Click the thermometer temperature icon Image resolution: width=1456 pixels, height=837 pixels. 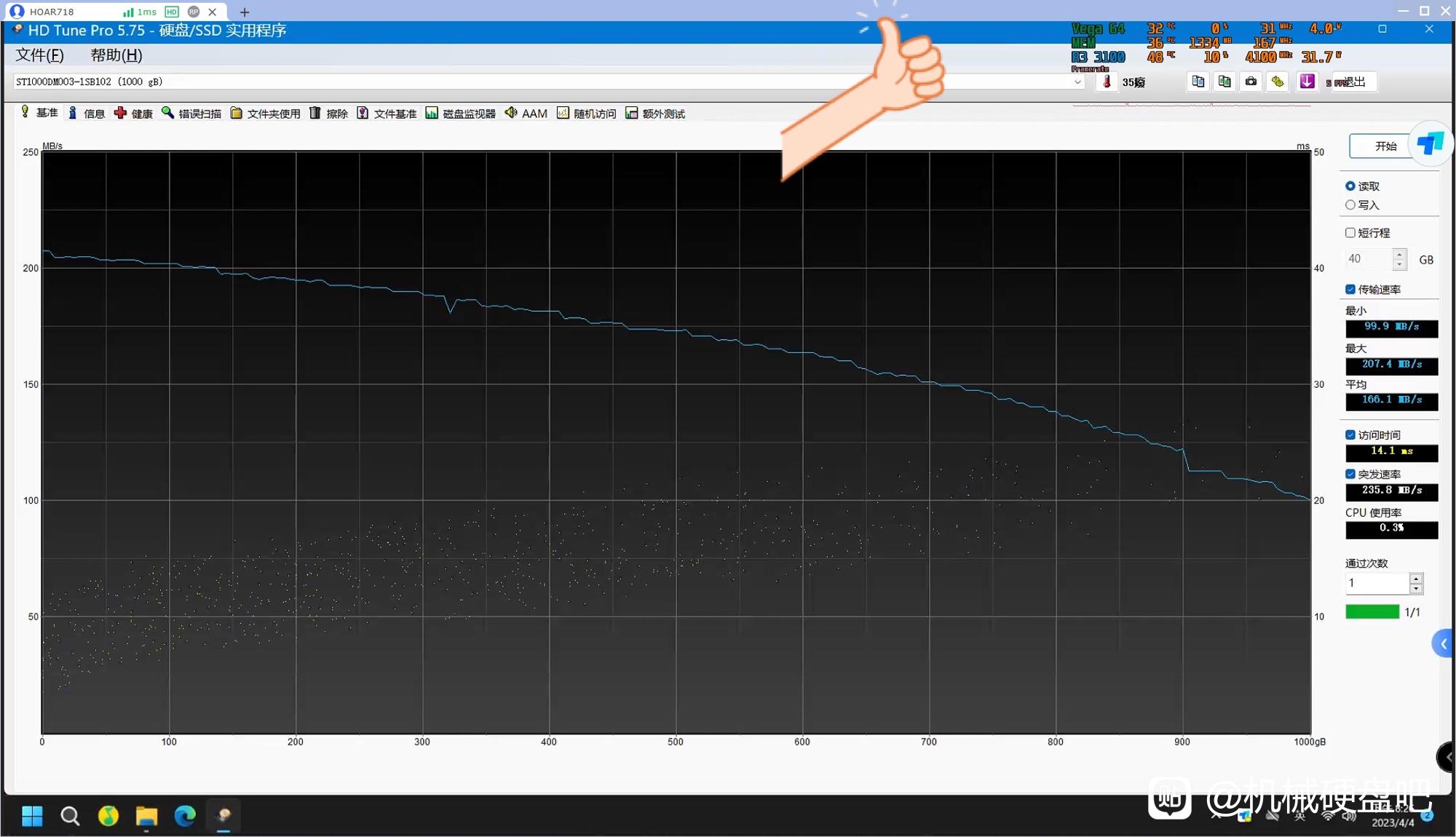tap(1107, 82)
